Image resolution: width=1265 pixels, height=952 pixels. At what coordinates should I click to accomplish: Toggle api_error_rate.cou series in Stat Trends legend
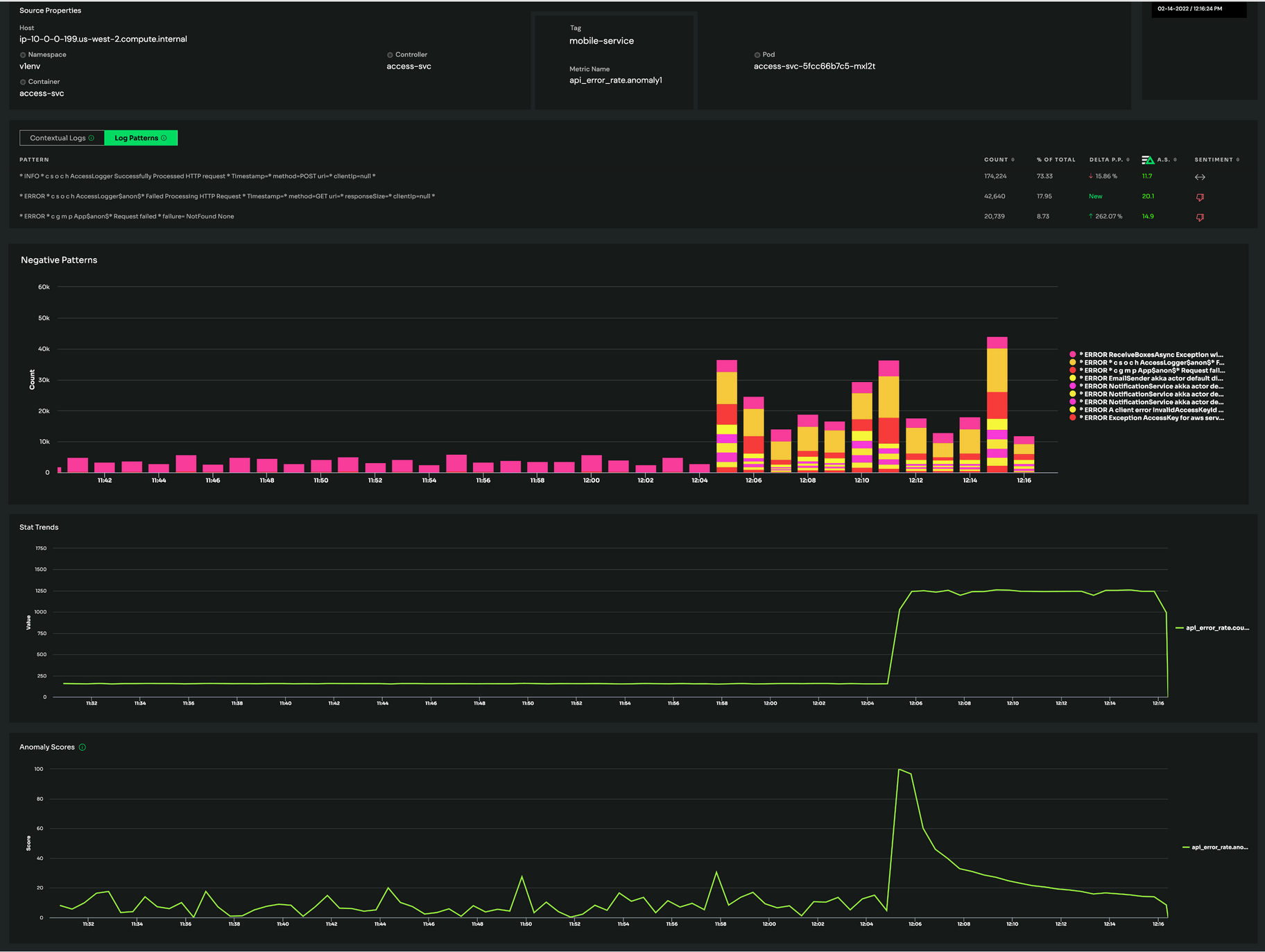pyautogui.click(x=1216, y=628)
